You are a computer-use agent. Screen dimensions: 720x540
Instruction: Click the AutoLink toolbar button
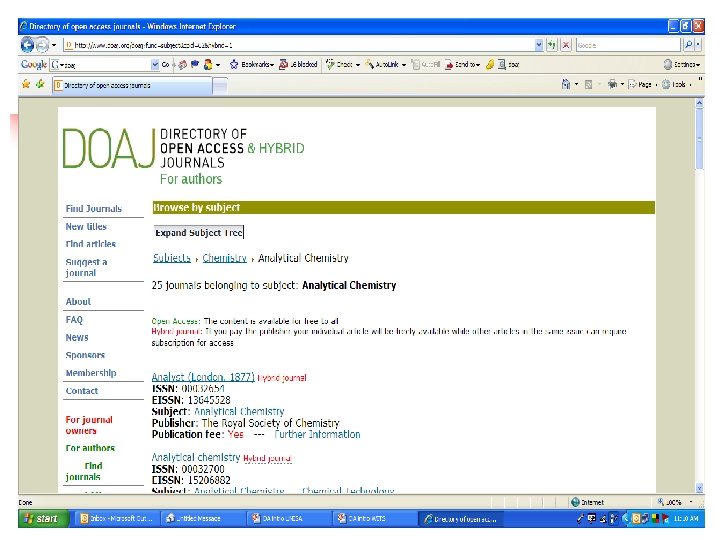(x=385, y=65)
